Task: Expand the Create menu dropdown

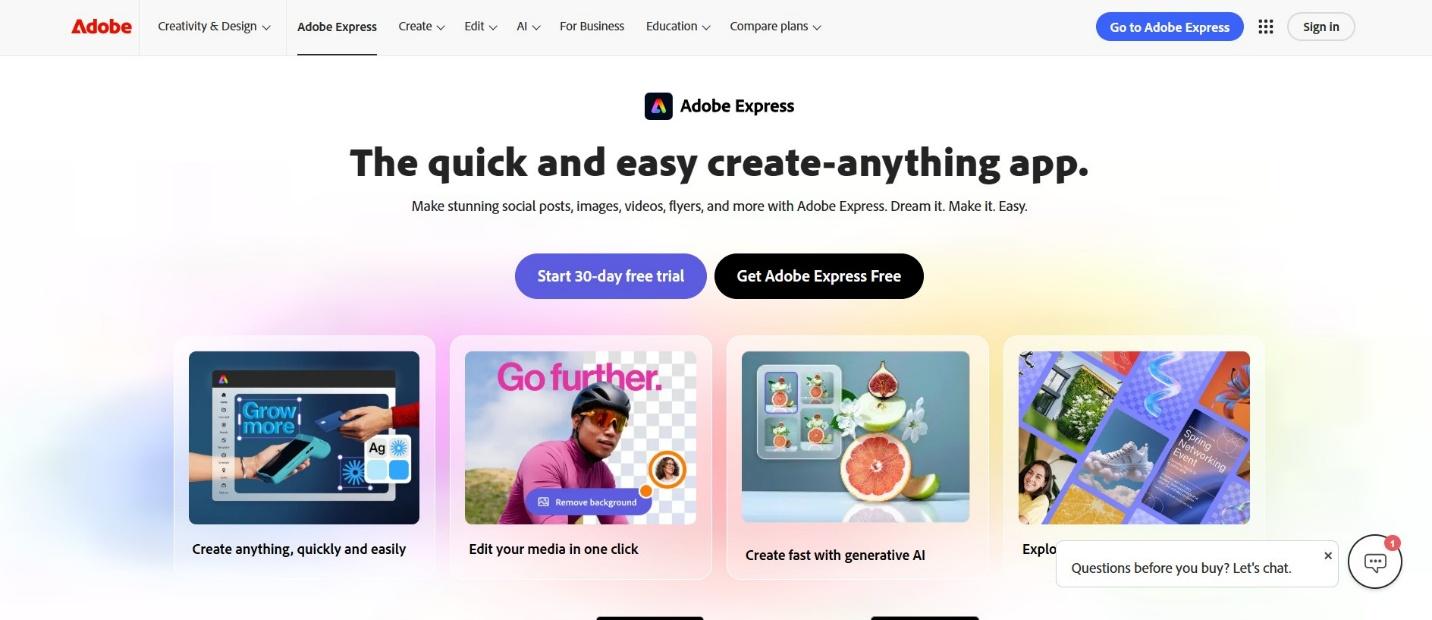Action: coord(421,27)
